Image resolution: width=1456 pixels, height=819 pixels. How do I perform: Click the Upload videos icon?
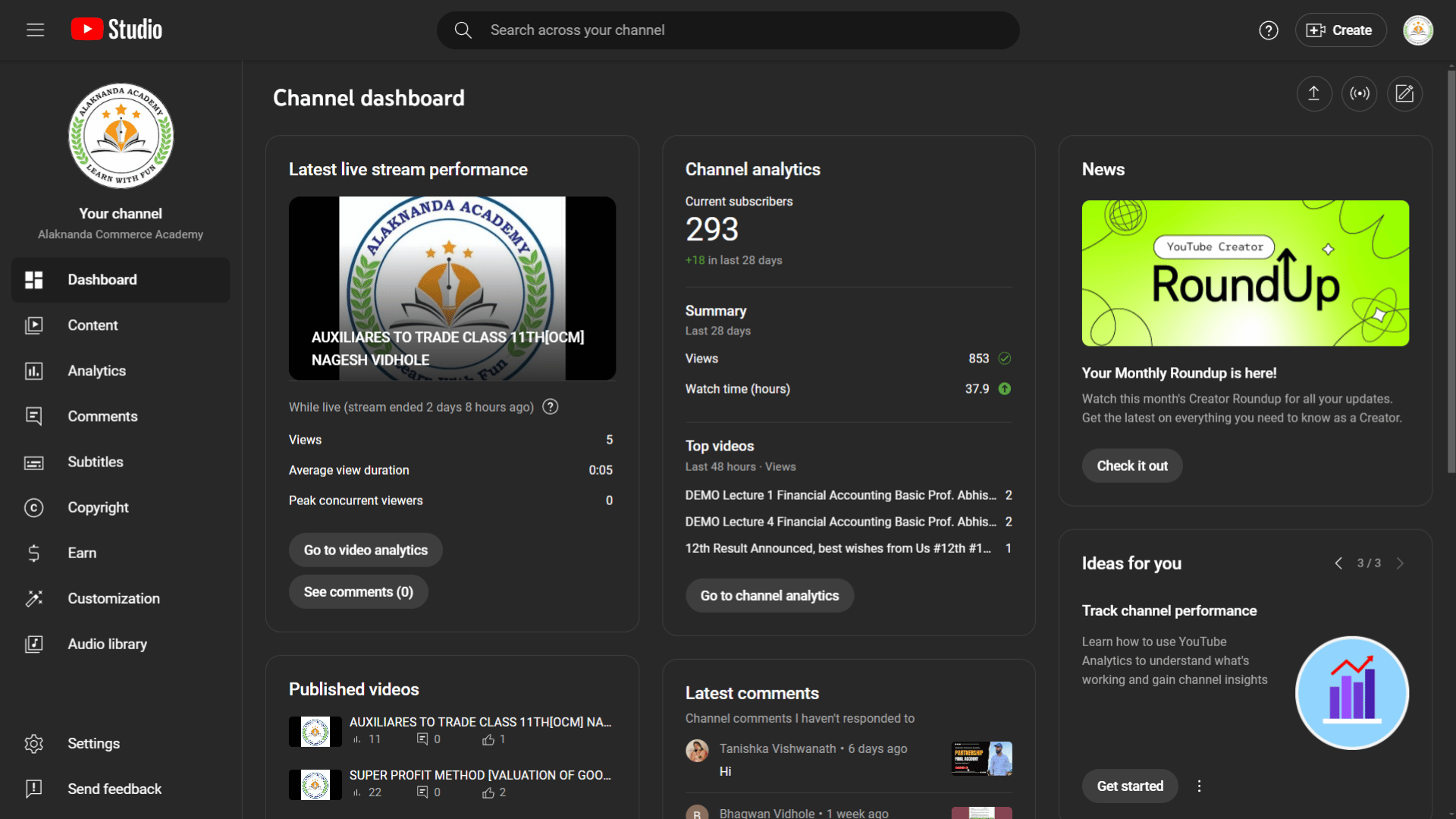(x=1314, y=93)
